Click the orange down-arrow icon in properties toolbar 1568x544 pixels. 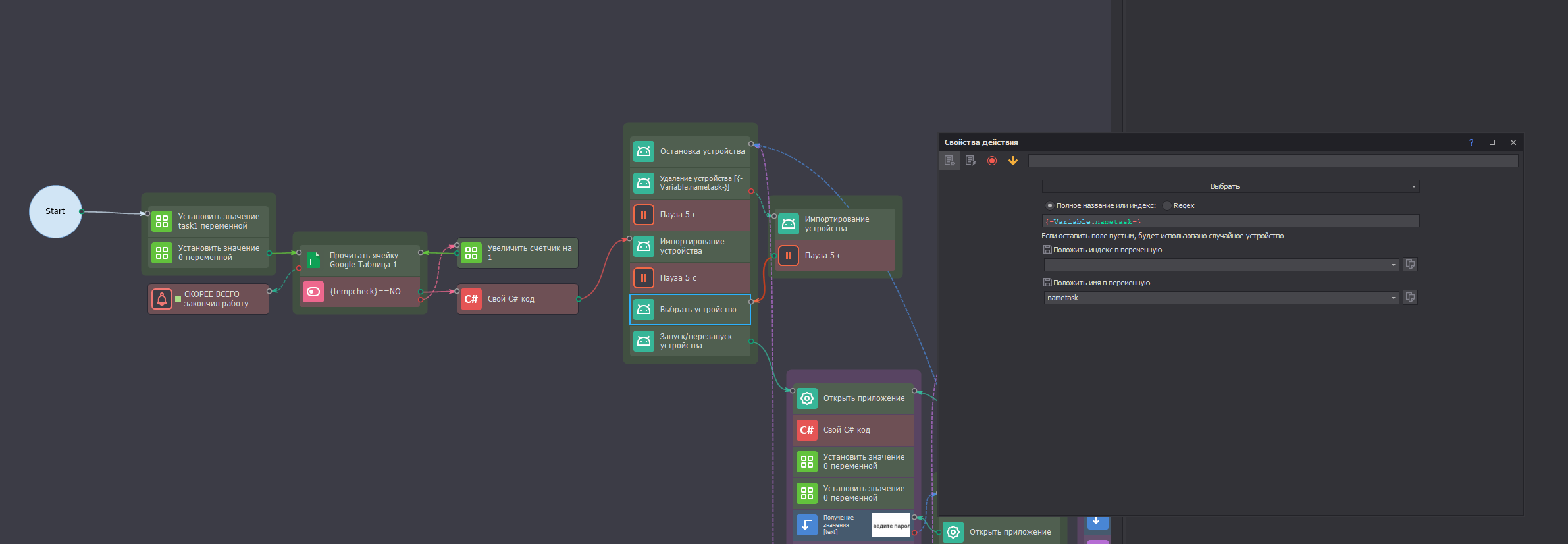point(1013,161)
